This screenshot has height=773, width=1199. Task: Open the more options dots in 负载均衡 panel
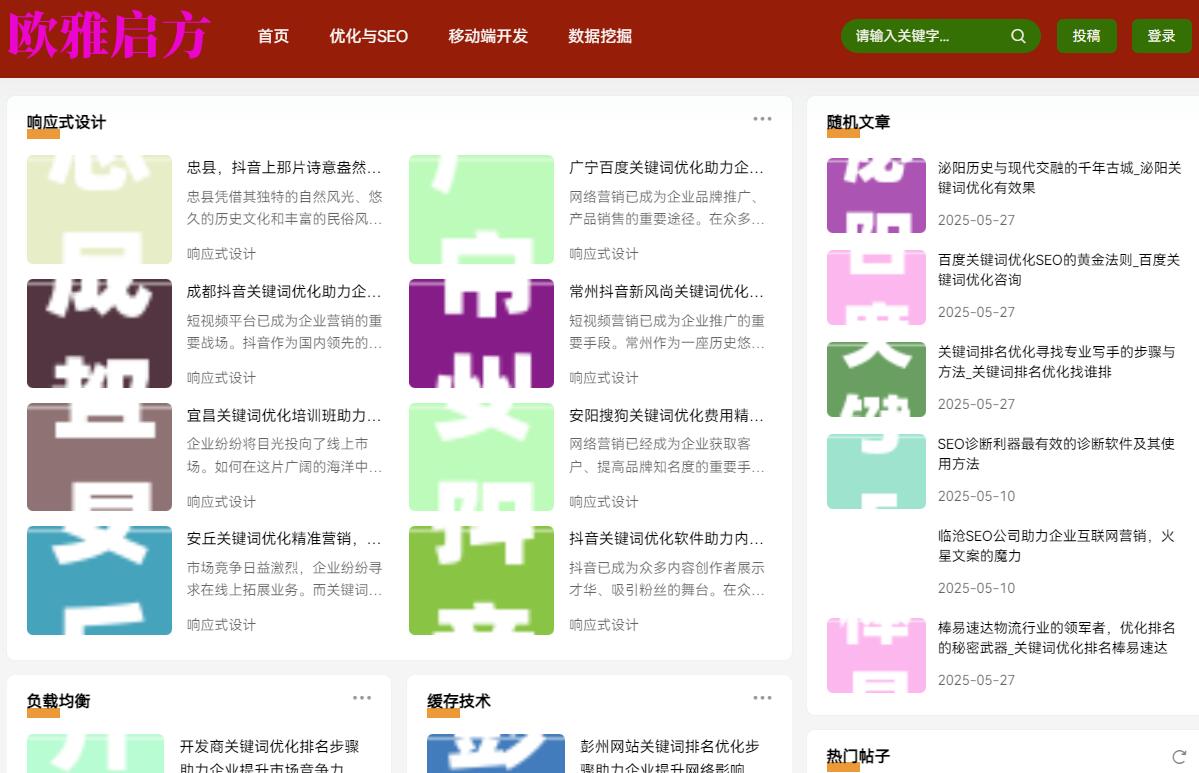(362, 698)
